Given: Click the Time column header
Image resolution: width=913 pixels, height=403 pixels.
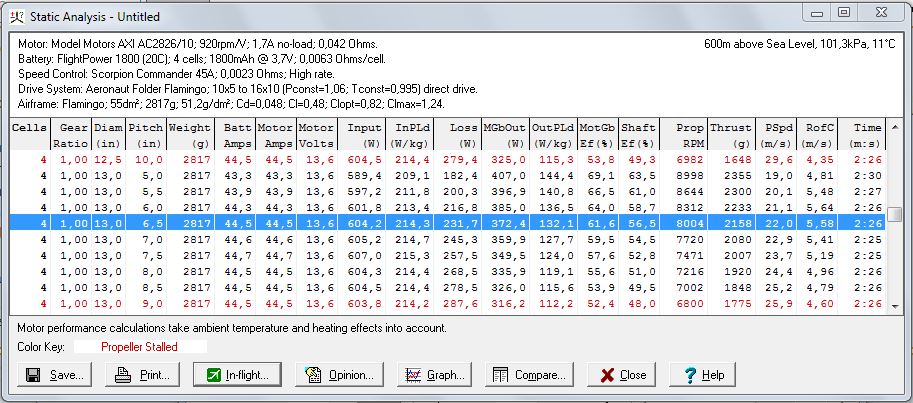Looking at the screenshot, I should pyautogui.click(x=866, y=134).
